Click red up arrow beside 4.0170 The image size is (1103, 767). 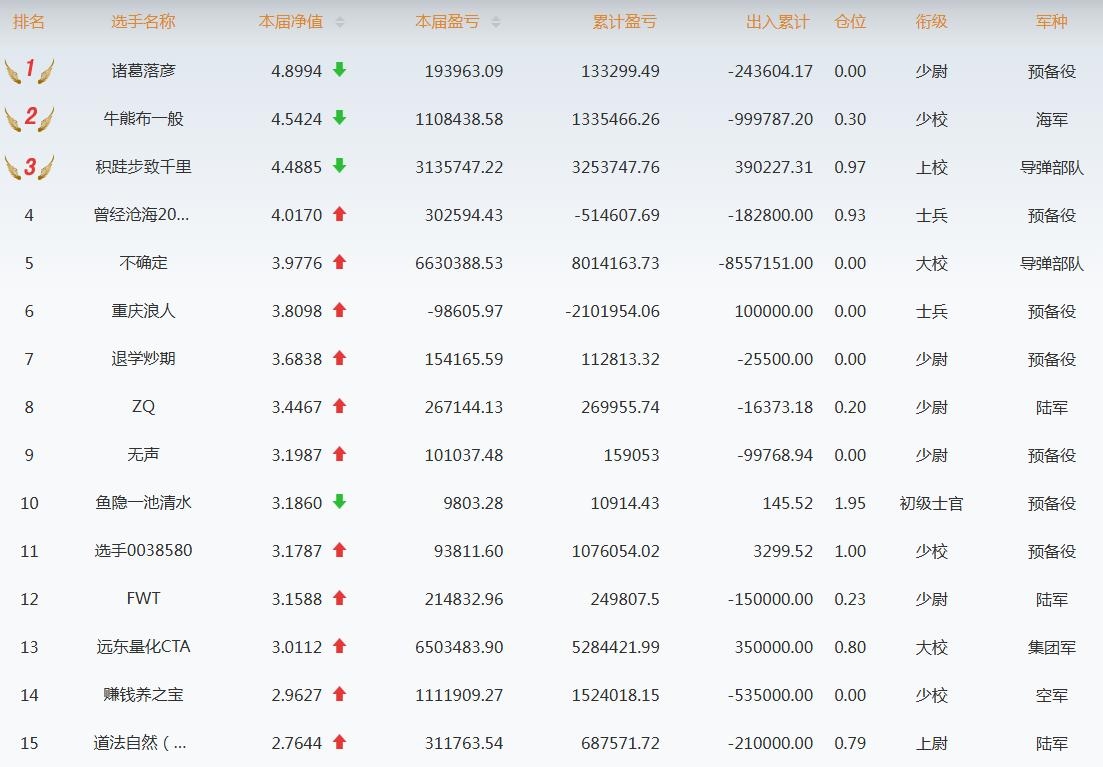tap(339, 214)
